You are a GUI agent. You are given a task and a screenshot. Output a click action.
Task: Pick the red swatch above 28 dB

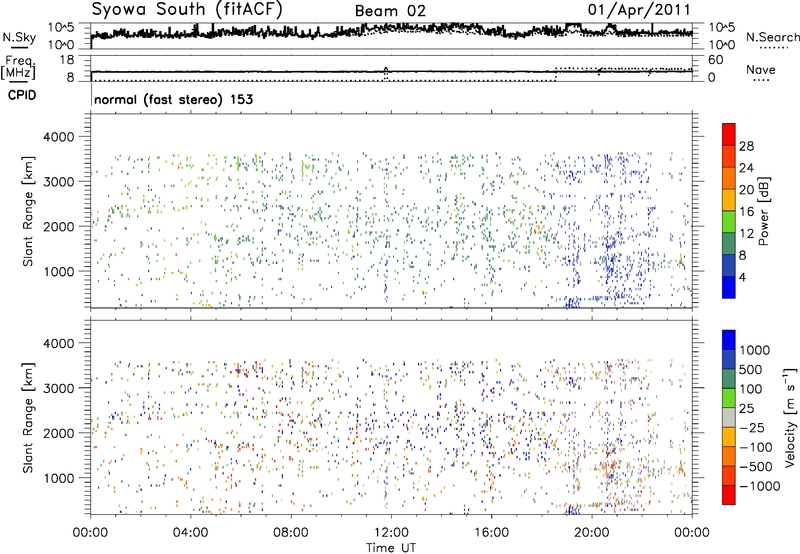[729, 134]
